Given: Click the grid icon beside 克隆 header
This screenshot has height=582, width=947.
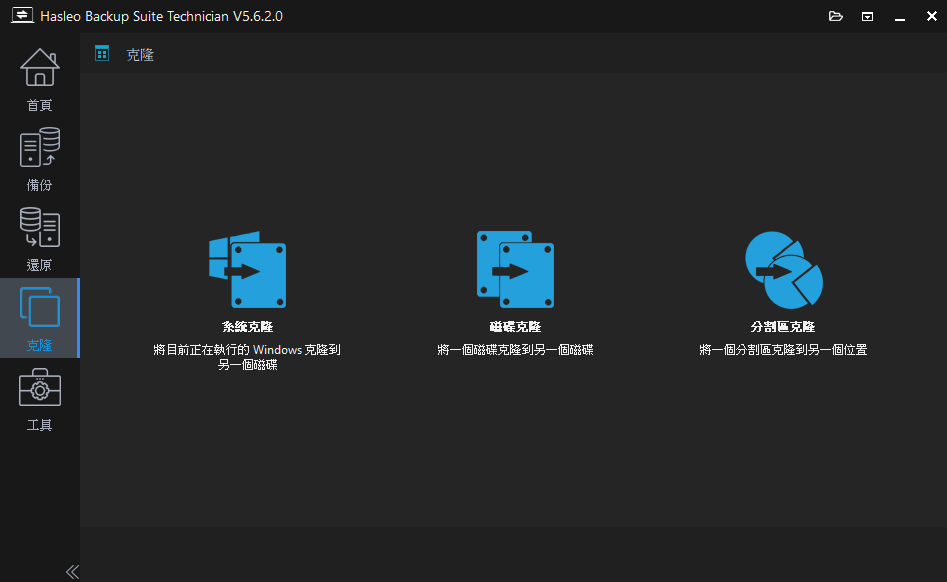Looking at the screenshot, I should pos(102,54).
